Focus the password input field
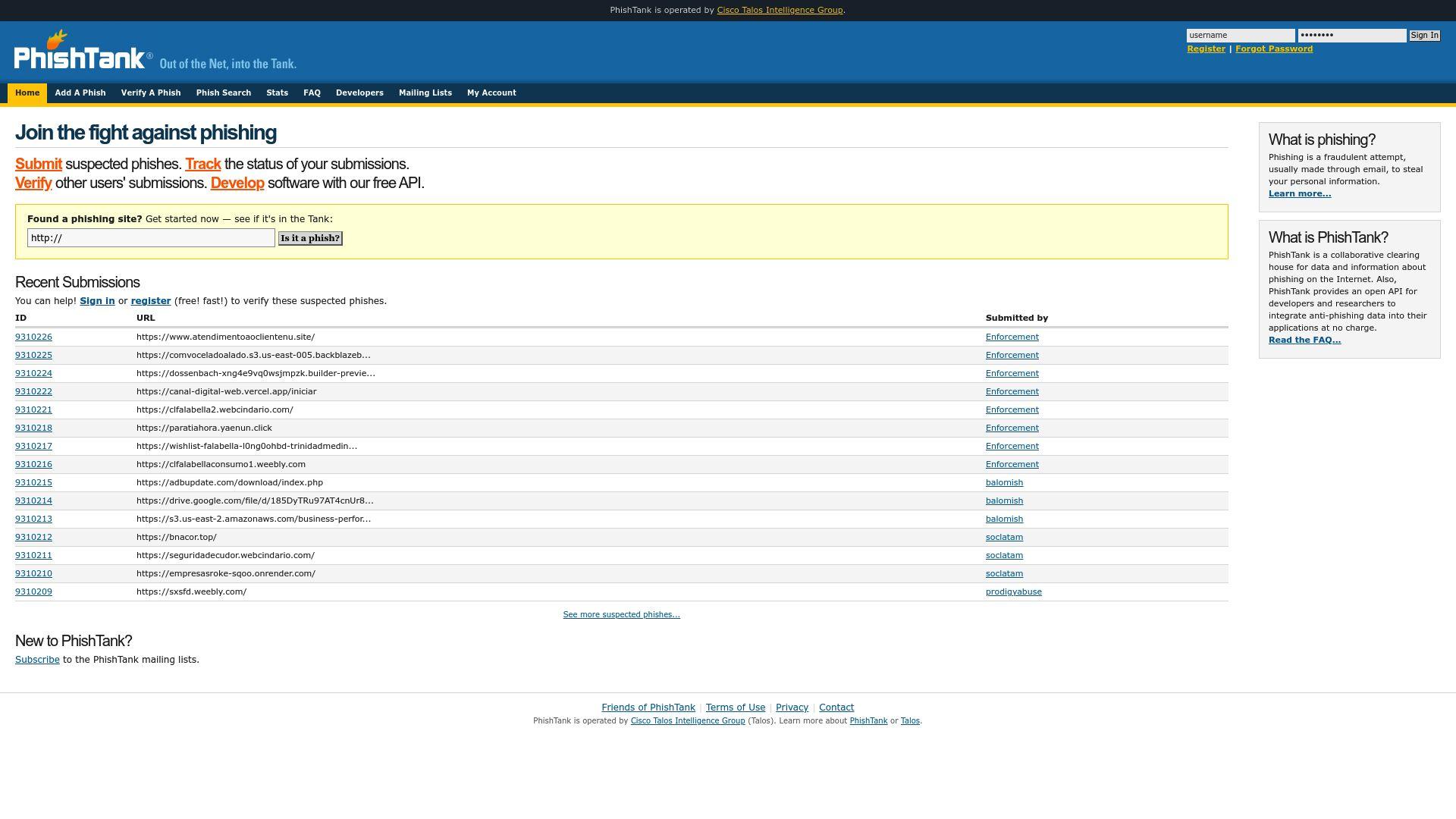 (x=1351, y=36)
